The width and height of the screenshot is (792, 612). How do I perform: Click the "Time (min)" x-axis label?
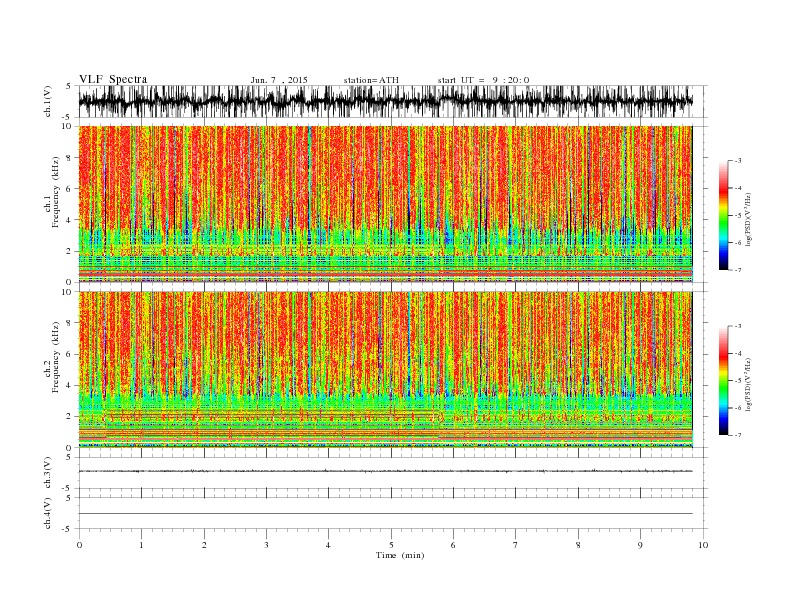click(x=400, y=555)
